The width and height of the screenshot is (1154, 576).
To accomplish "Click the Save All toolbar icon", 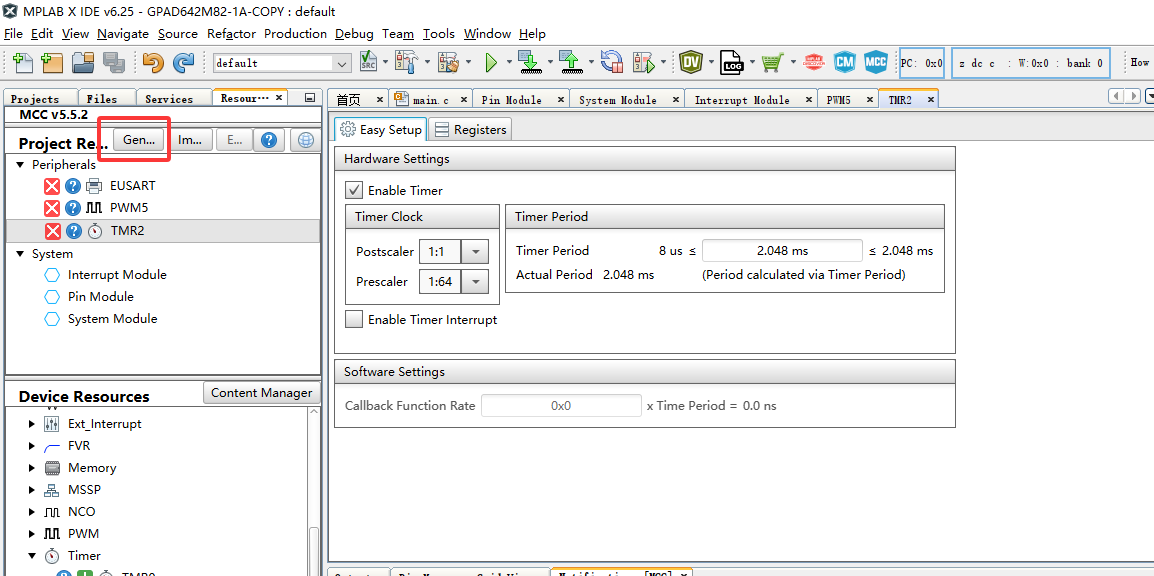I will tap(113, 63).
